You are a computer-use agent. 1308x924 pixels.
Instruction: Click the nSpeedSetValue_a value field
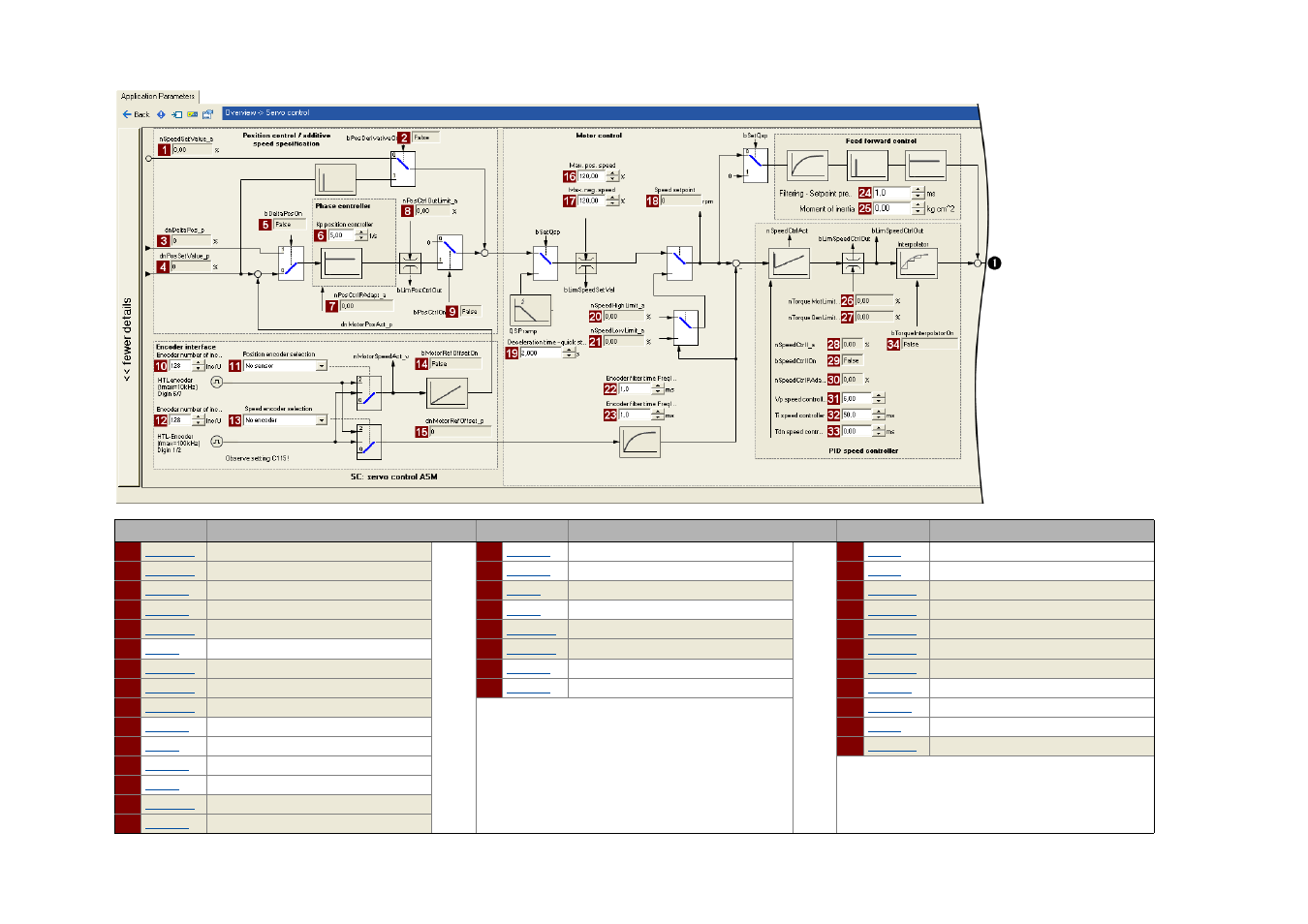(192, 150)
